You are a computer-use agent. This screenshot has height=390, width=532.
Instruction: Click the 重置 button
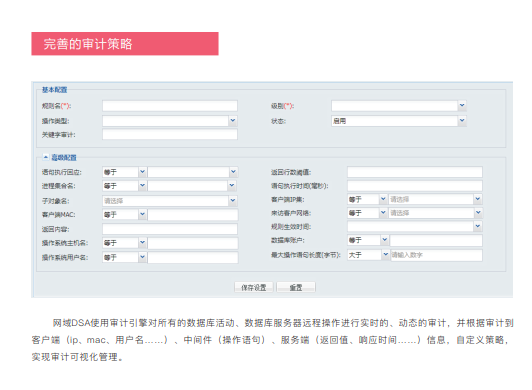click(x=296, y=287)
